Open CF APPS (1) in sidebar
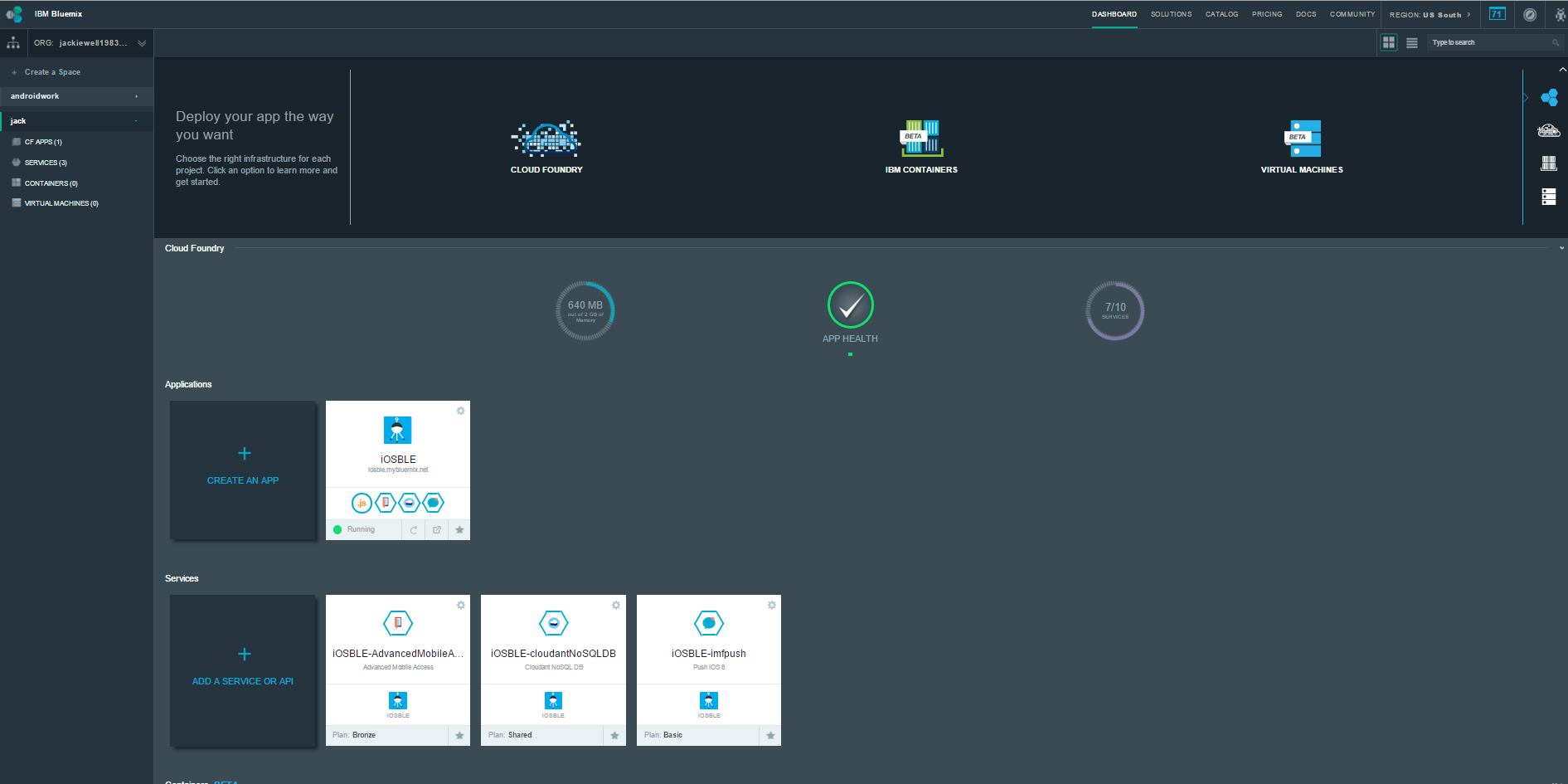Screen dimensions: 1568x784 [43, 142]
